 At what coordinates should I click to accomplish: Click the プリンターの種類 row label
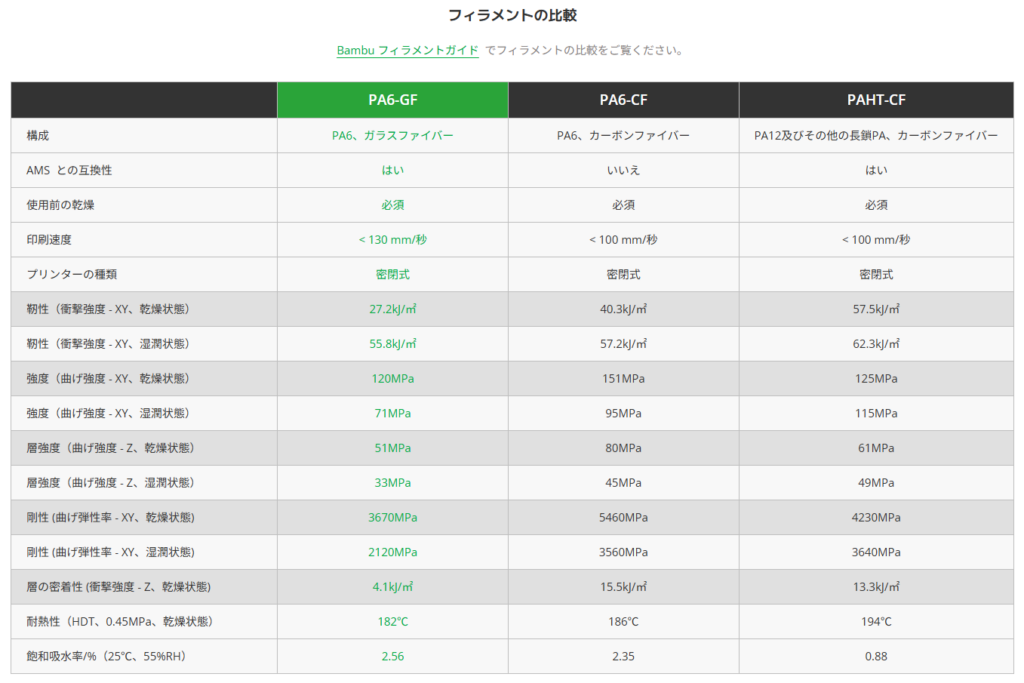(x=72, y=274)
